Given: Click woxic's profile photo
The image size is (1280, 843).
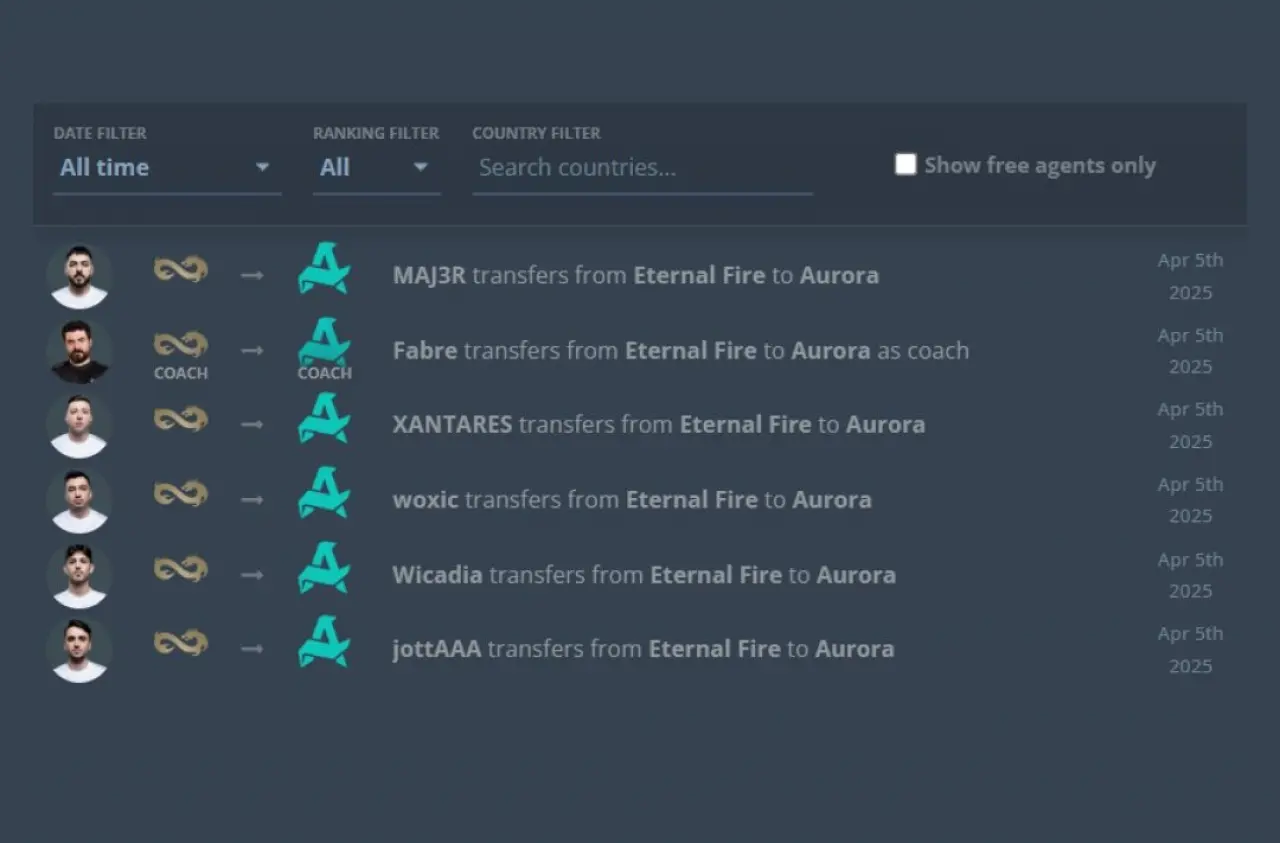Looking at the screenshot, I should pyautogui.click(x=79, y=500).
